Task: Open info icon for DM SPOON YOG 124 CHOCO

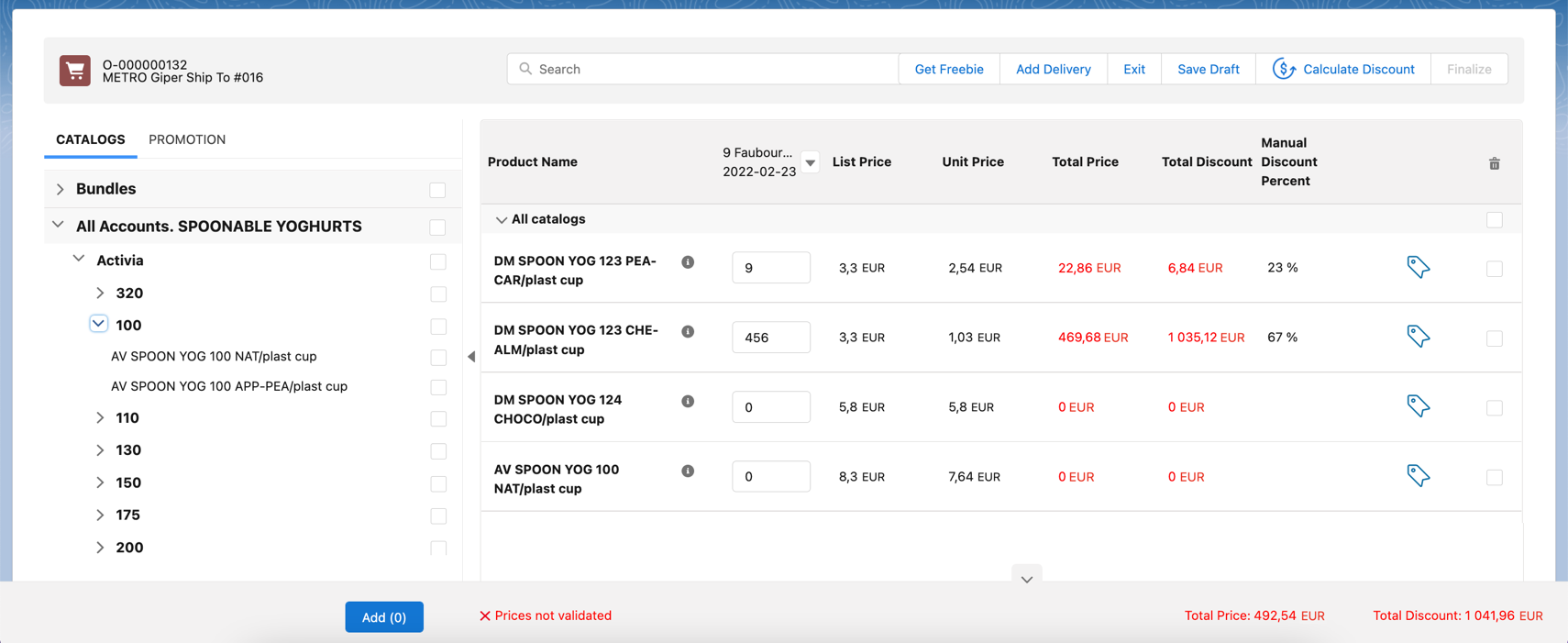Action: [x=688, y=402]
